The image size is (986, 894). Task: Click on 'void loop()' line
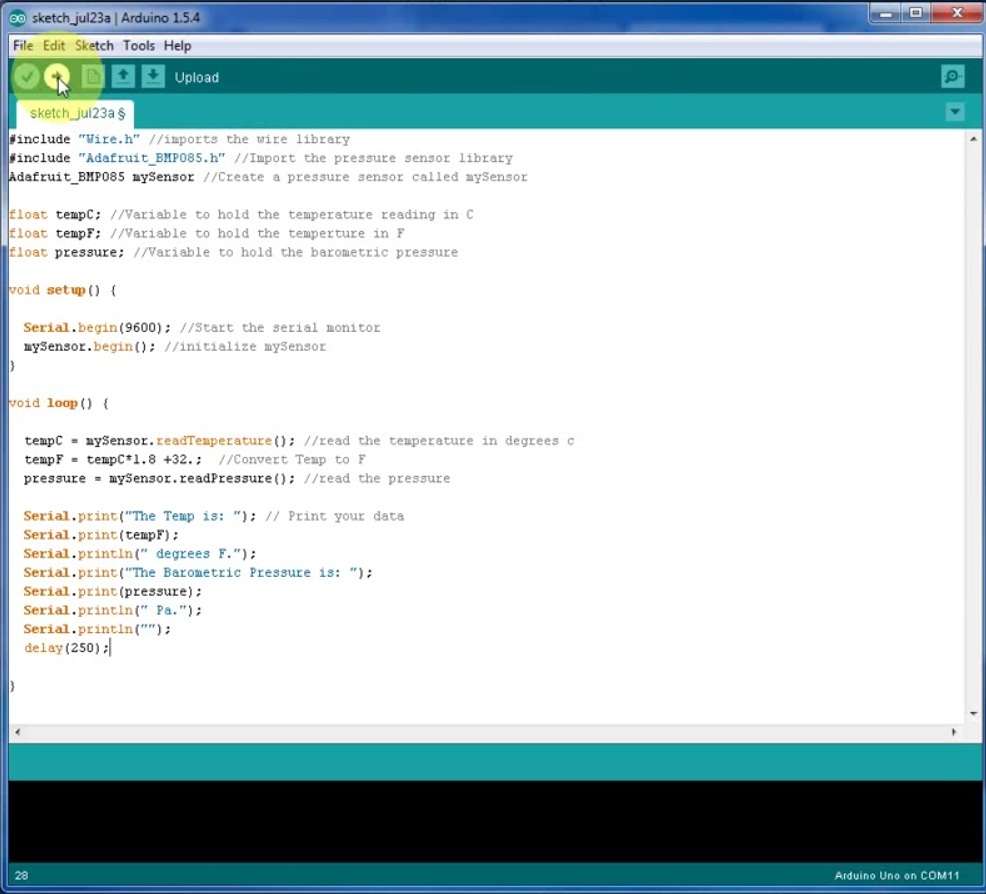pos(58,403)
